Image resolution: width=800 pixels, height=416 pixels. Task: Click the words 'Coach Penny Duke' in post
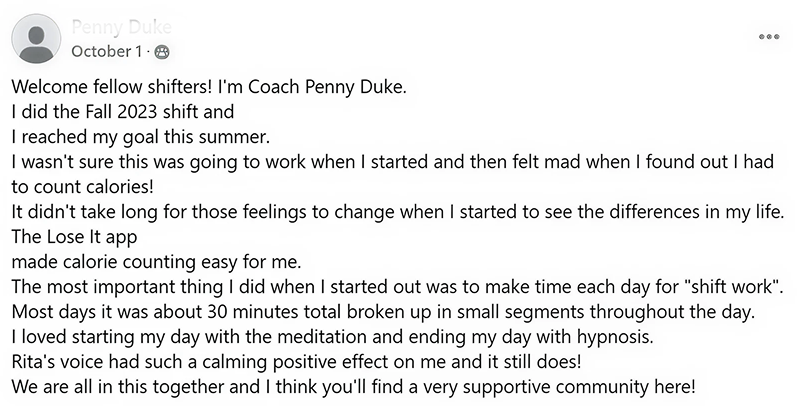click(x=328, y=87)
